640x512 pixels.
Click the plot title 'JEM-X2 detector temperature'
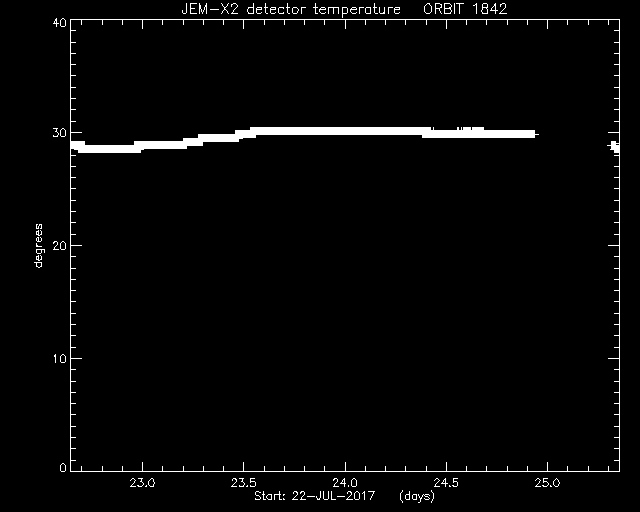click(x=291, y=9)
